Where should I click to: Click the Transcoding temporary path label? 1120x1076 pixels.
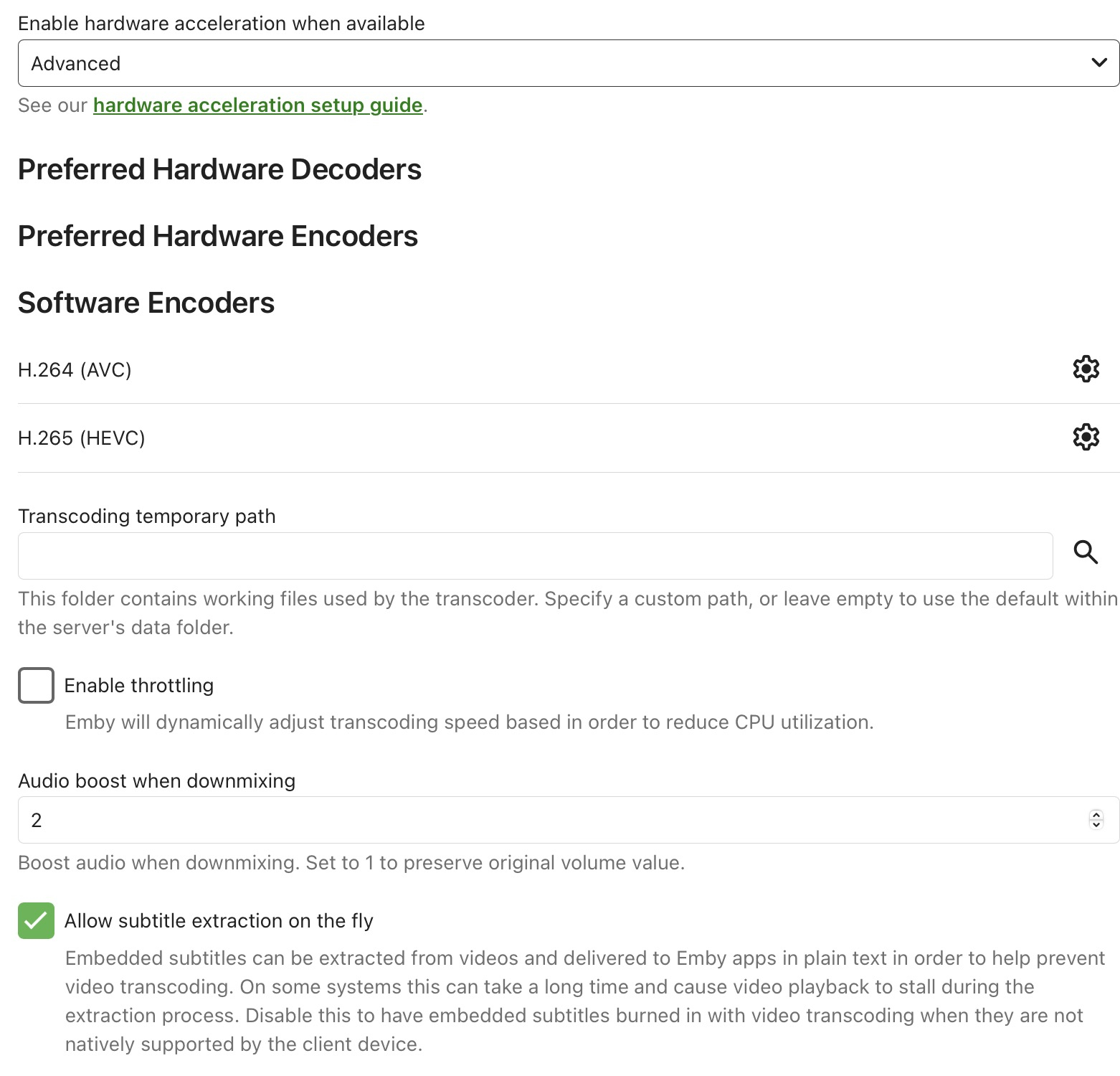(x=146, y=516)
